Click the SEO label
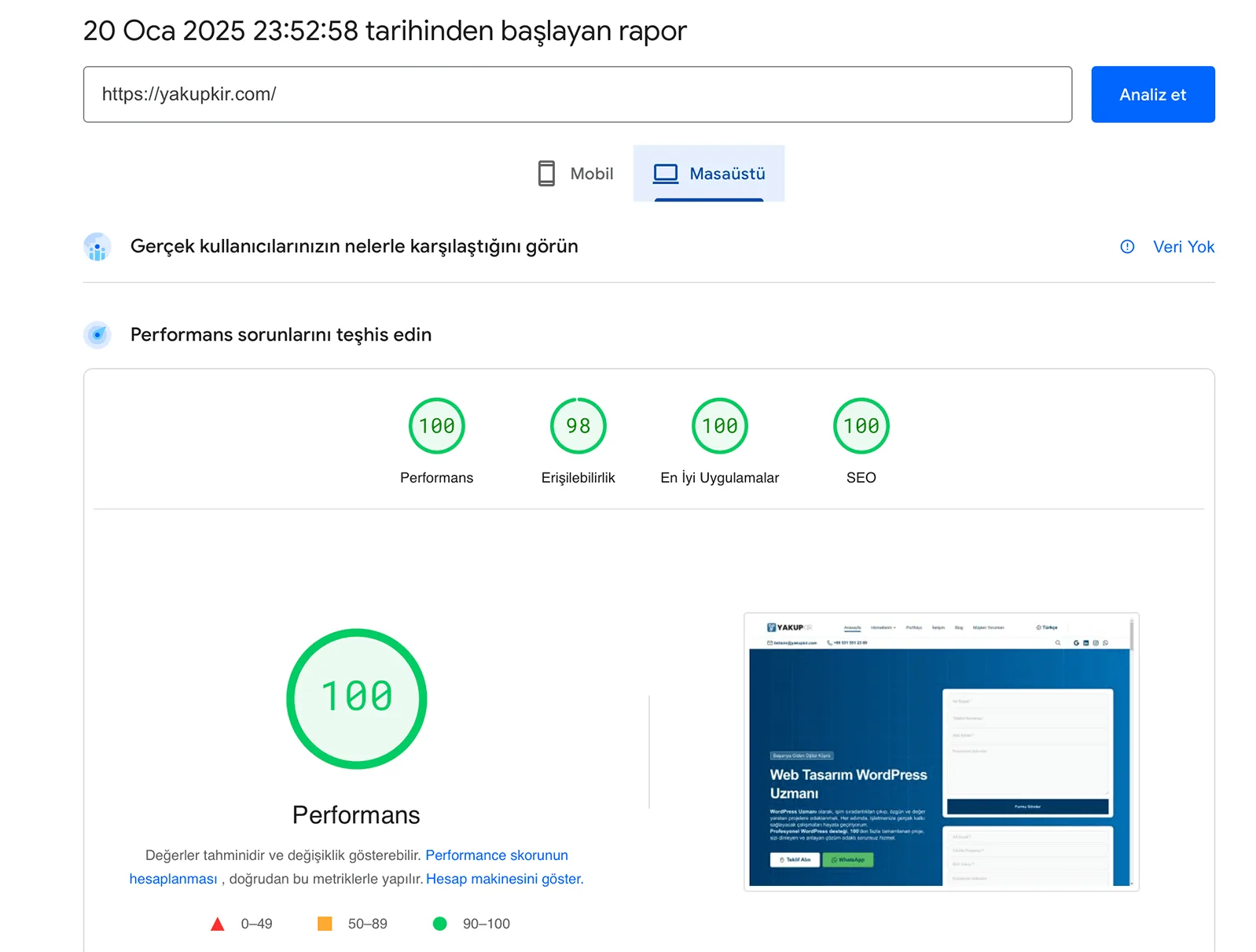Image resolution: width=1256 pixels, height=952 pixels. click(861, 478)
